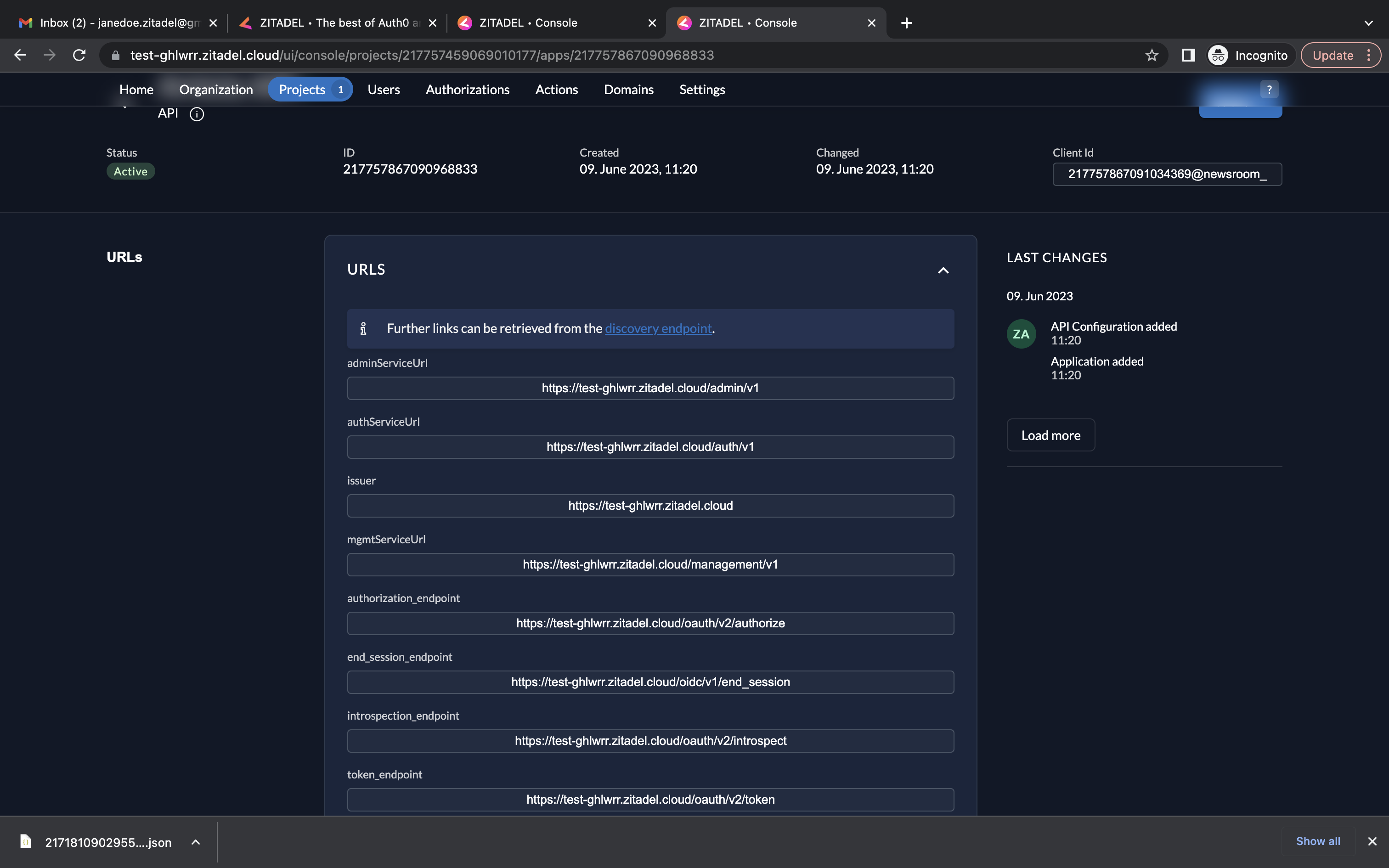1389x868 pixels.
Task: Click Show all downloads
Action: (1318, 841)
